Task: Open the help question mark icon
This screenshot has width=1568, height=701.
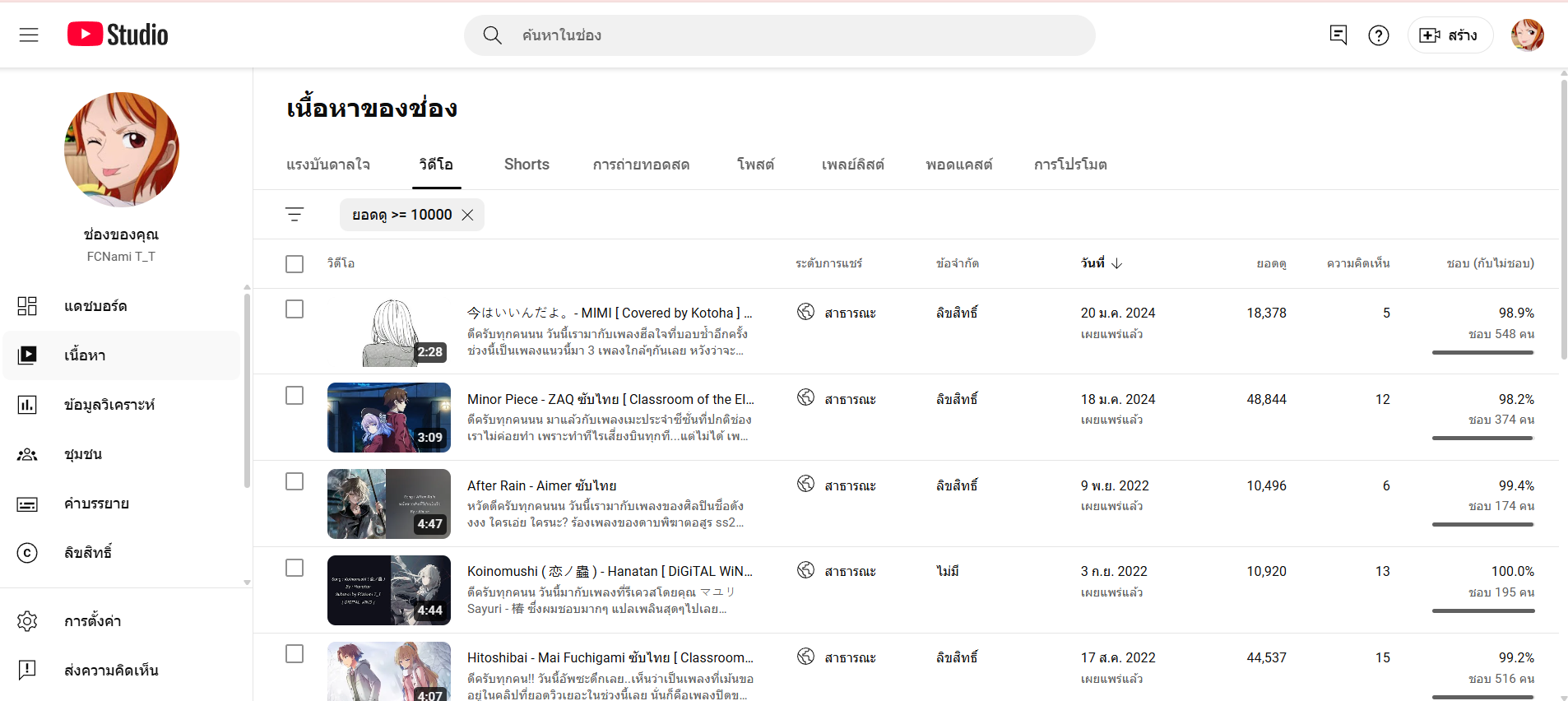Action: click(x=1379, y=35)
